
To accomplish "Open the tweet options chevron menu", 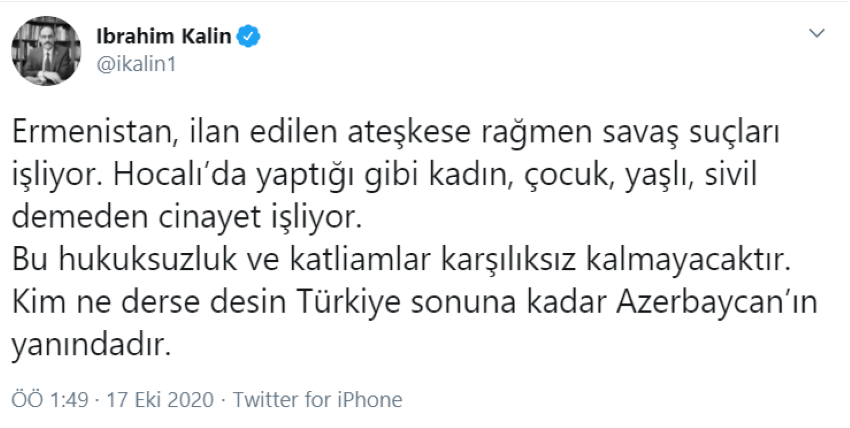I will pos(817,35).
